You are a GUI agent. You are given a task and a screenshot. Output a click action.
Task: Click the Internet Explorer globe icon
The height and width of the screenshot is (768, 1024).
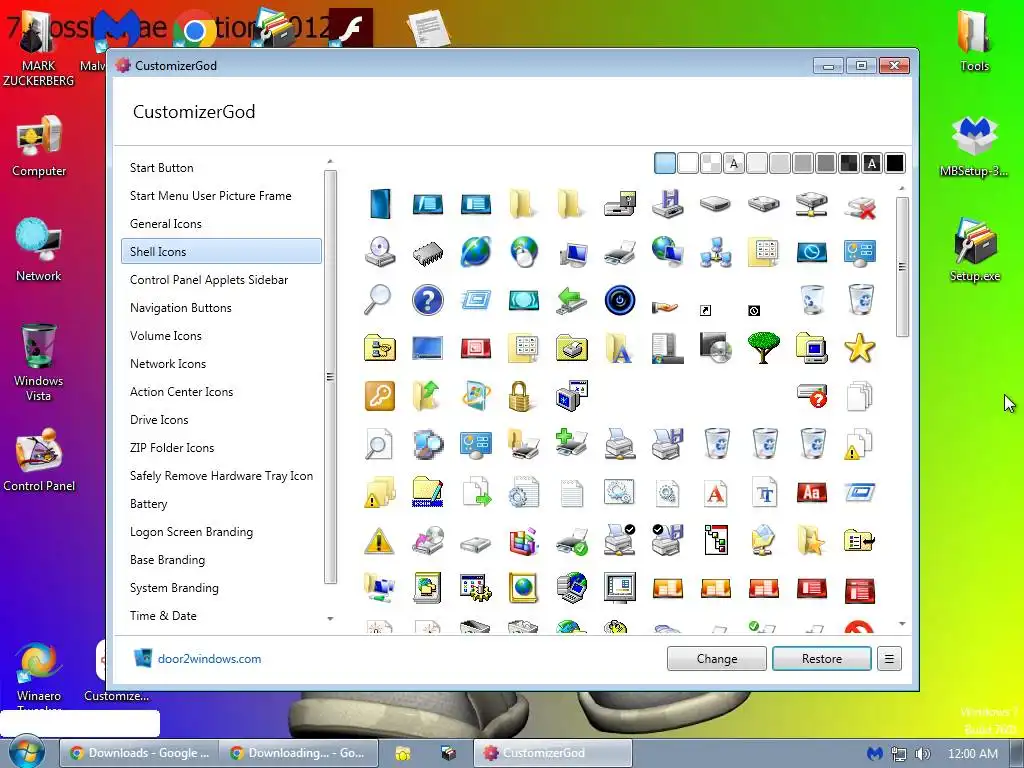point(475,252)
